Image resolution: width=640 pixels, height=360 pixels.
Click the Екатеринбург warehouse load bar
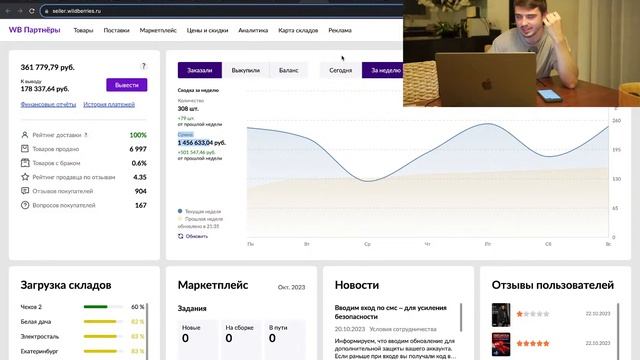[x=103, y=351]
